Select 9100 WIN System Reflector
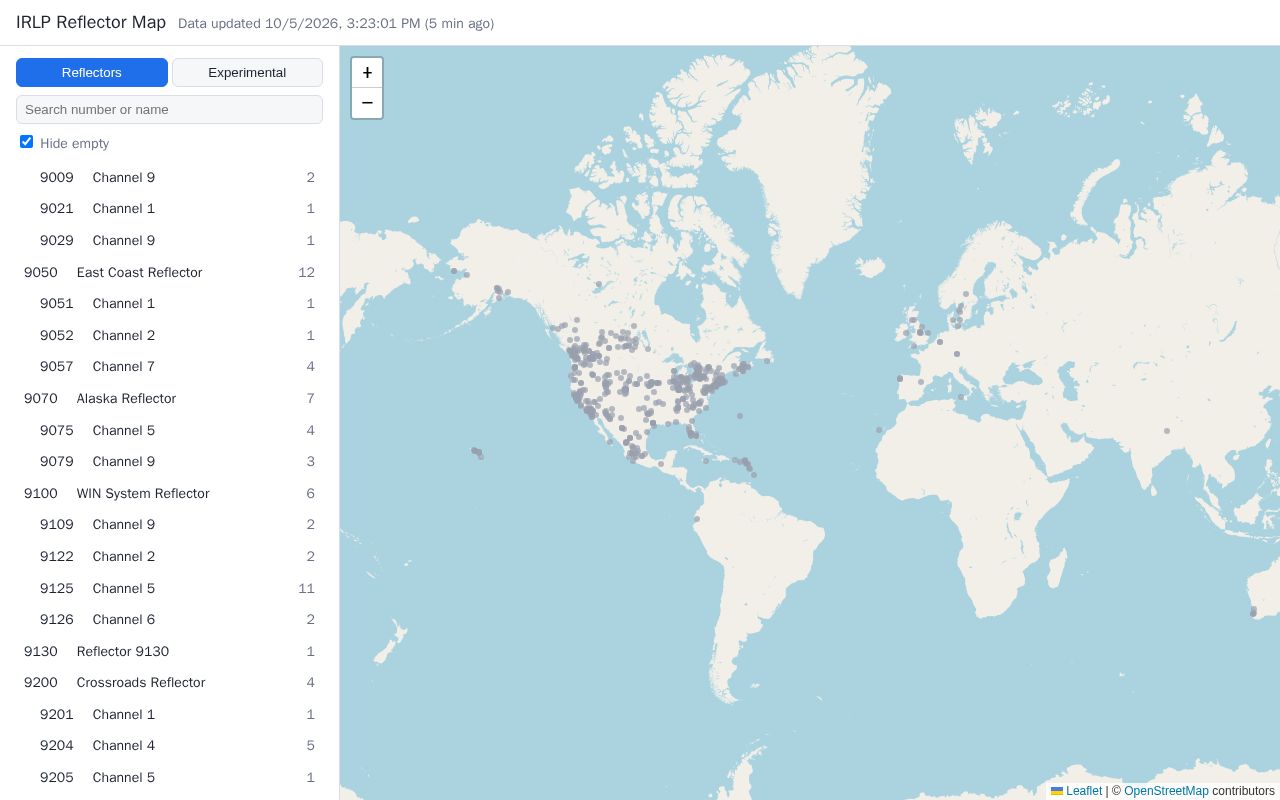 pyautogui.click(x=169, y=493)
